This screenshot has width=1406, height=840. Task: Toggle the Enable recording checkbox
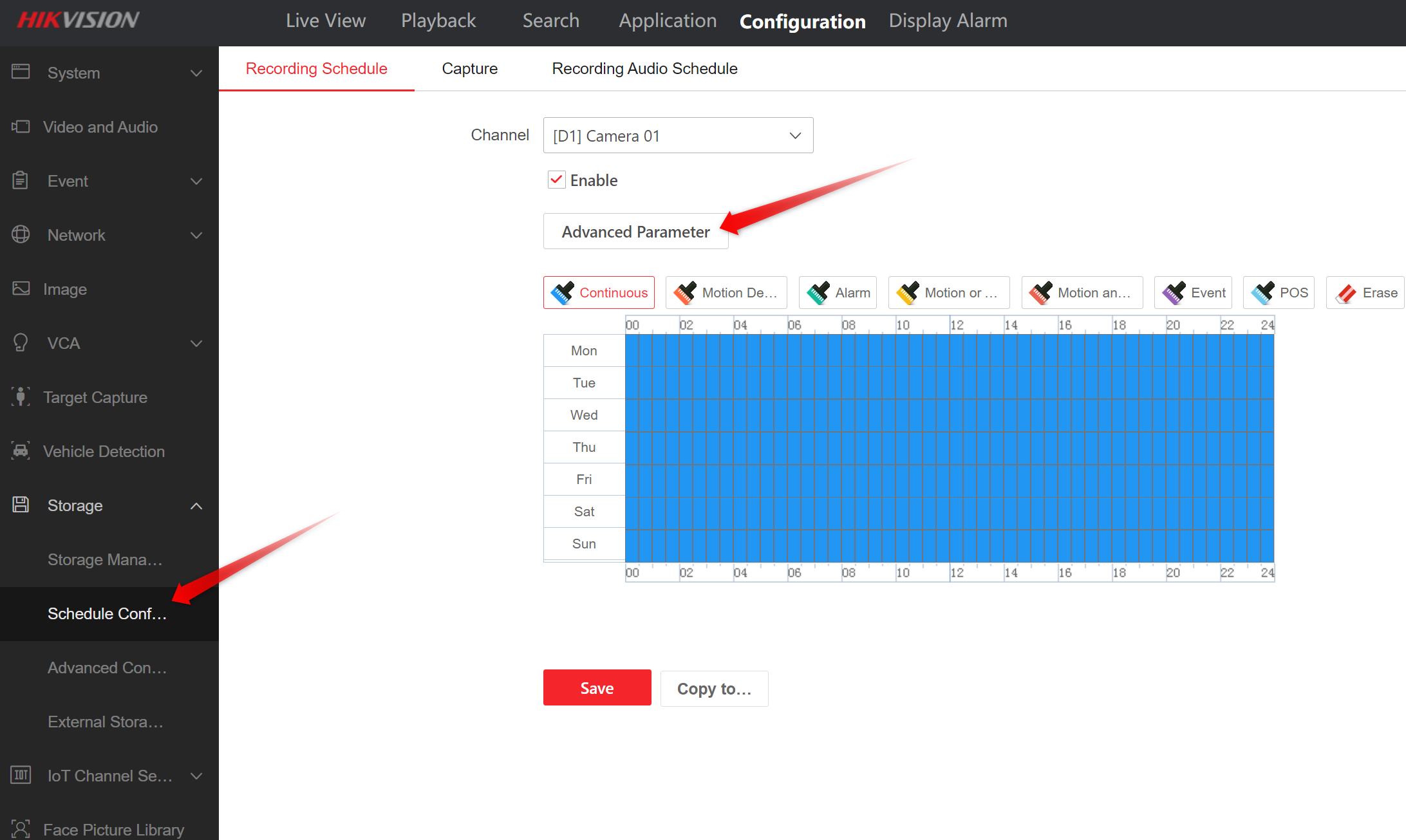556,180
